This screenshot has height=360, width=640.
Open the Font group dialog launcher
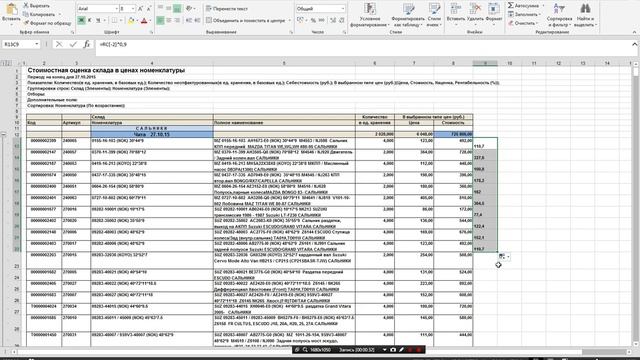[x=151, y=32]
